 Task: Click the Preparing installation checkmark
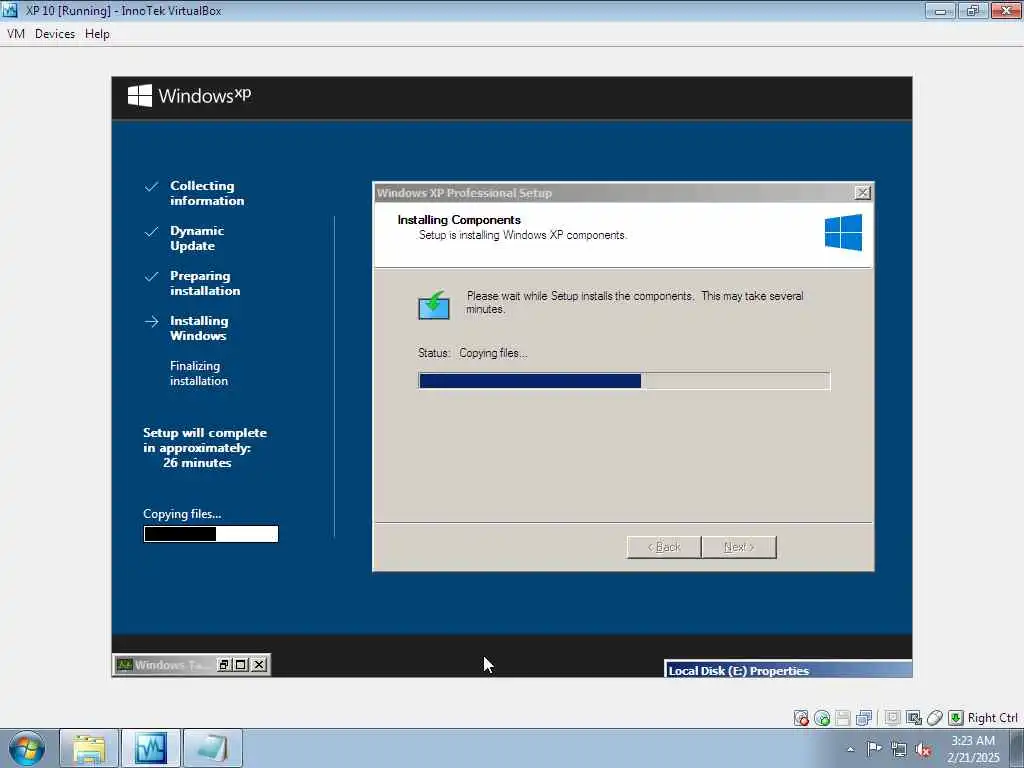point(152,276)
